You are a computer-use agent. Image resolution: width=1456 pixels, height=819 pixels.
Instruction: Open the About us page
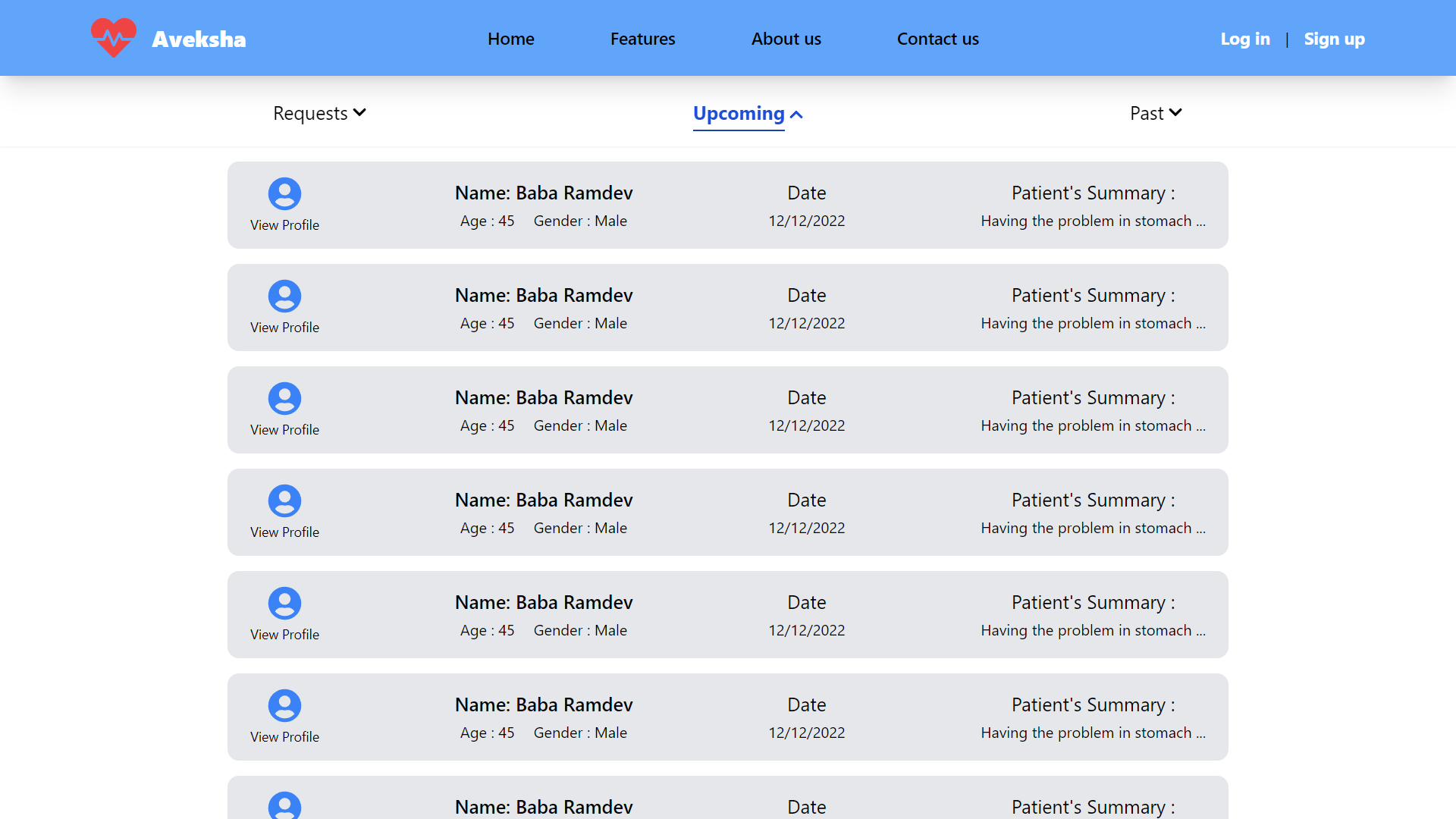[x=786, y=39]
